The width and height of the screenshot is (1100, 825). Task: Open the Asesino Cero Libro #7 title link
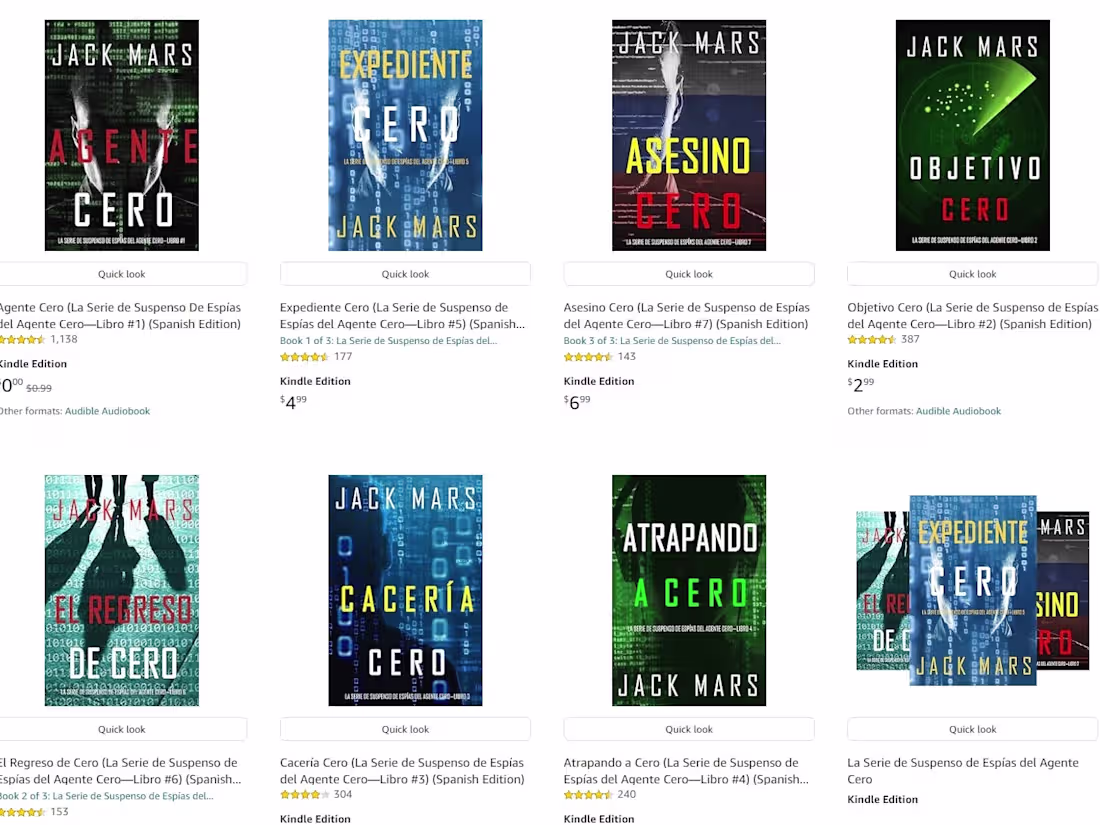coord(687,316)
